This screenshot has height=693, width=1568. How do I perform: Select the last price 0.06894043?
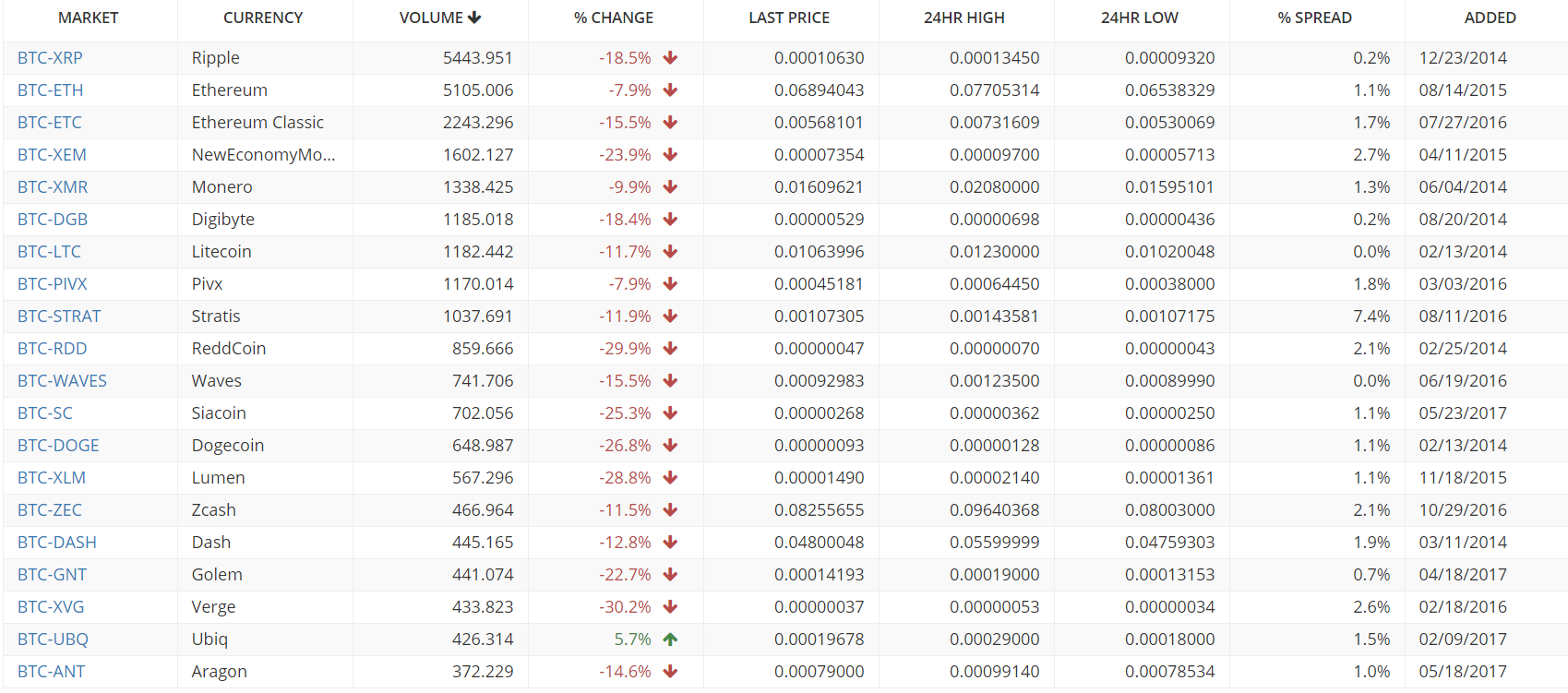(x=820, y=90)
